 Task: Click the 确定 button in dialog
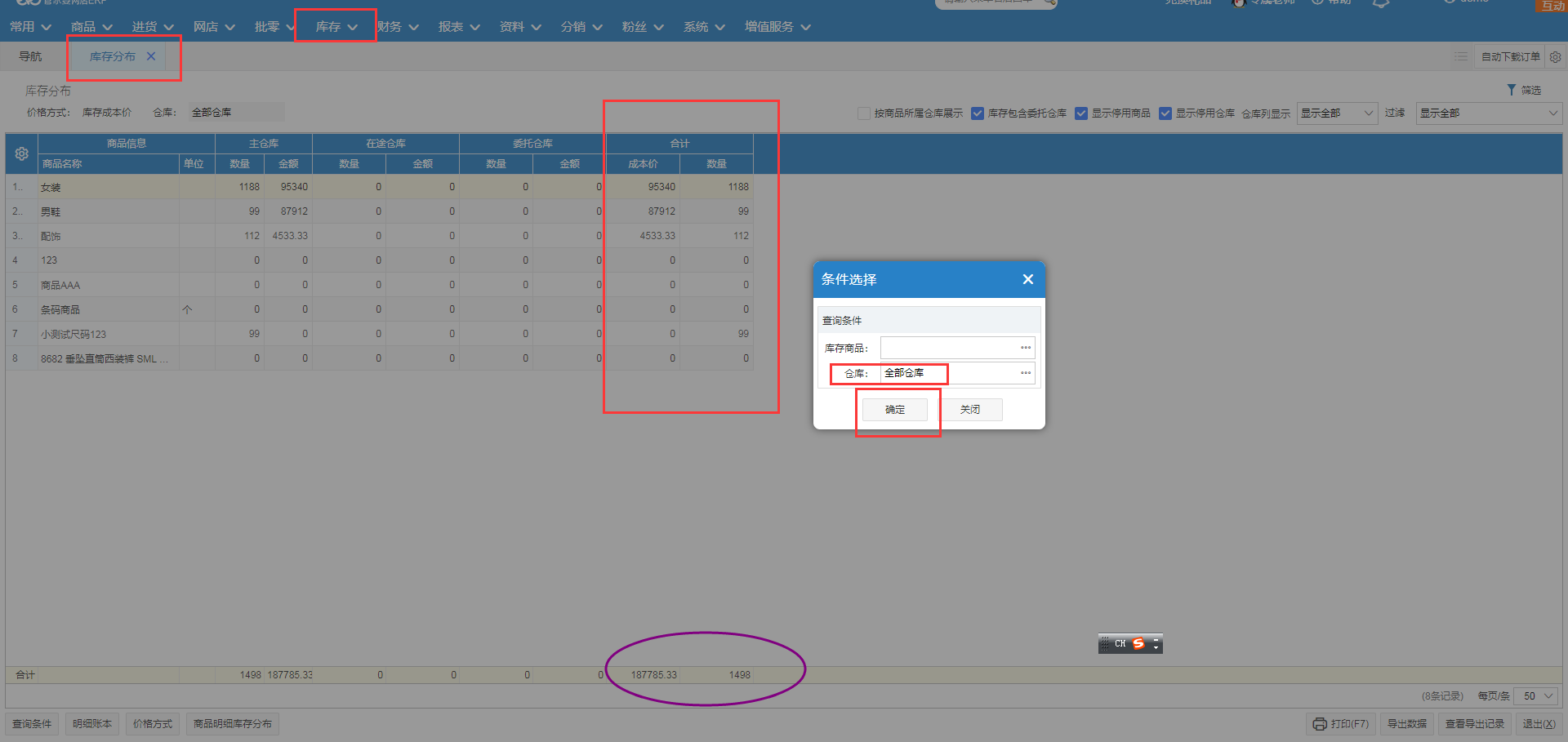click(894, 410)
